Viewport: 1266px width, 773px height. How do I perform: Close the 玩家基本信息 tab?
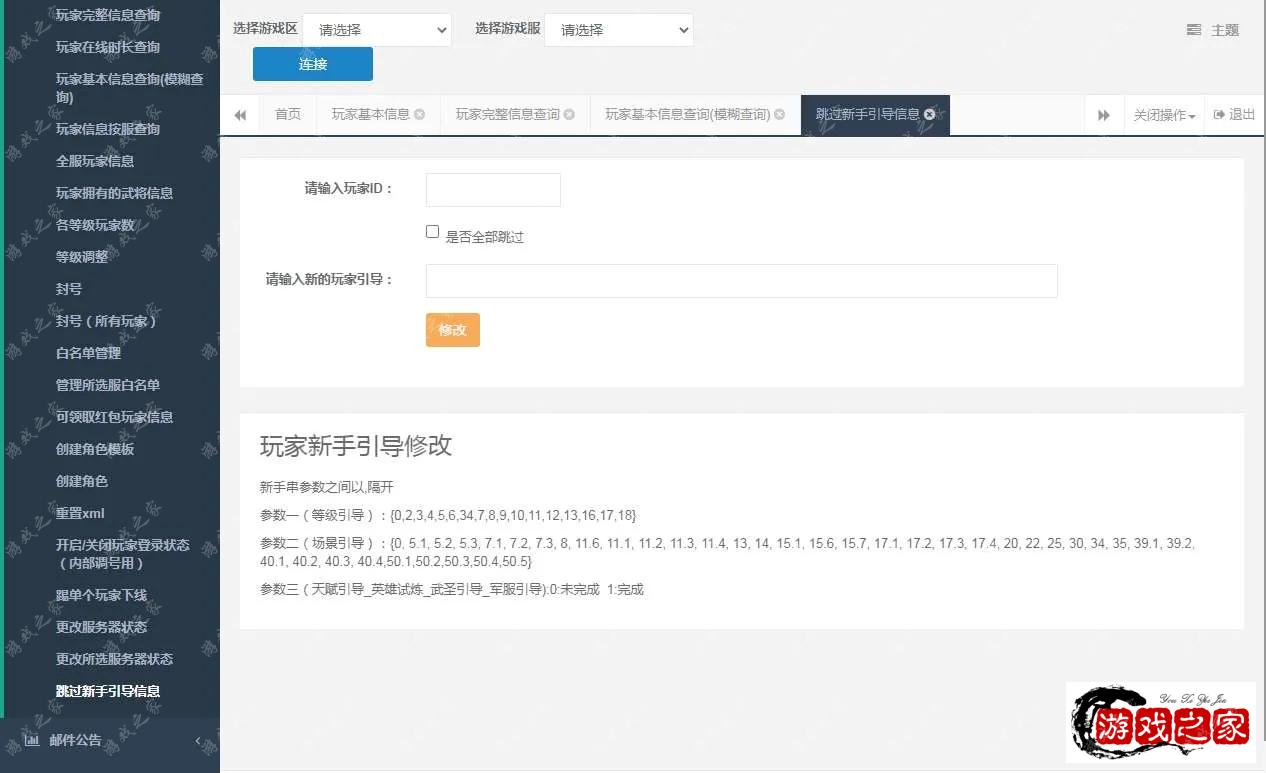421,114
